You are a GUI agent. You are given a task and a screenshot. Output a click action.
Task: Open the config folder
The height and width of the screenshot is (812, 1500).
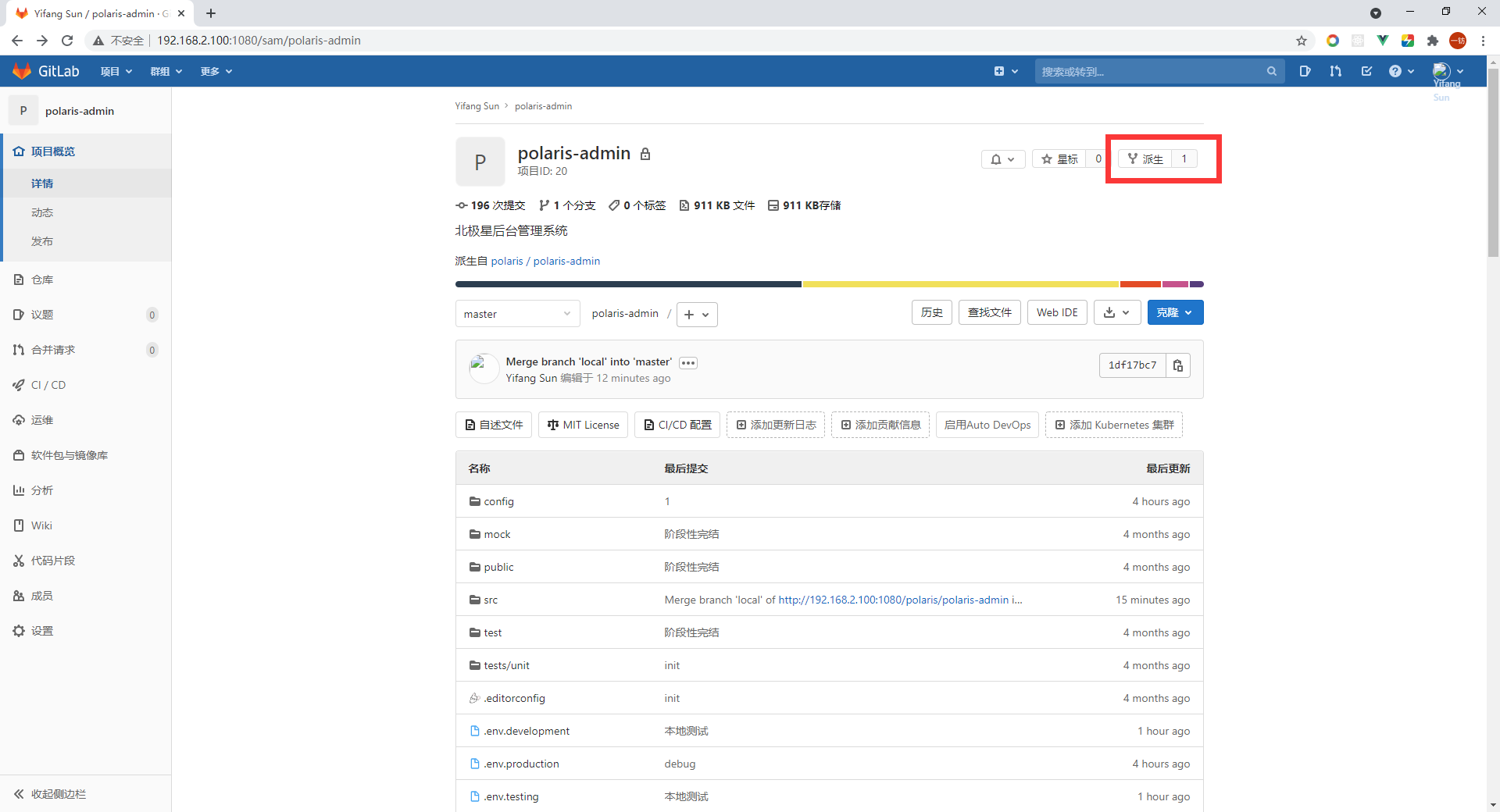(498, 501)
